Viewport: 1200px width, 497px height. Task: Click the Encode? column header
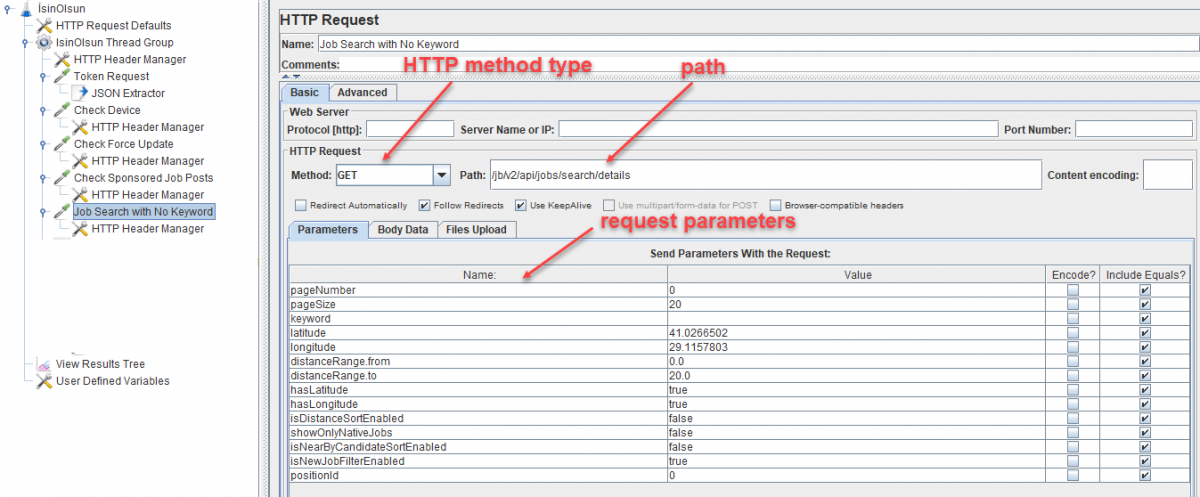coord(1073,275)
